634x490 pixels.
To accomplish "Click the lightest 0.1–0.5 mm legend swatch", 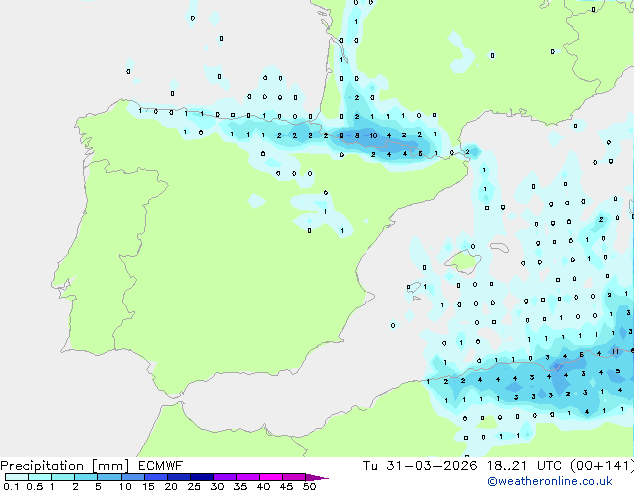I will click(x=17, y=477).
